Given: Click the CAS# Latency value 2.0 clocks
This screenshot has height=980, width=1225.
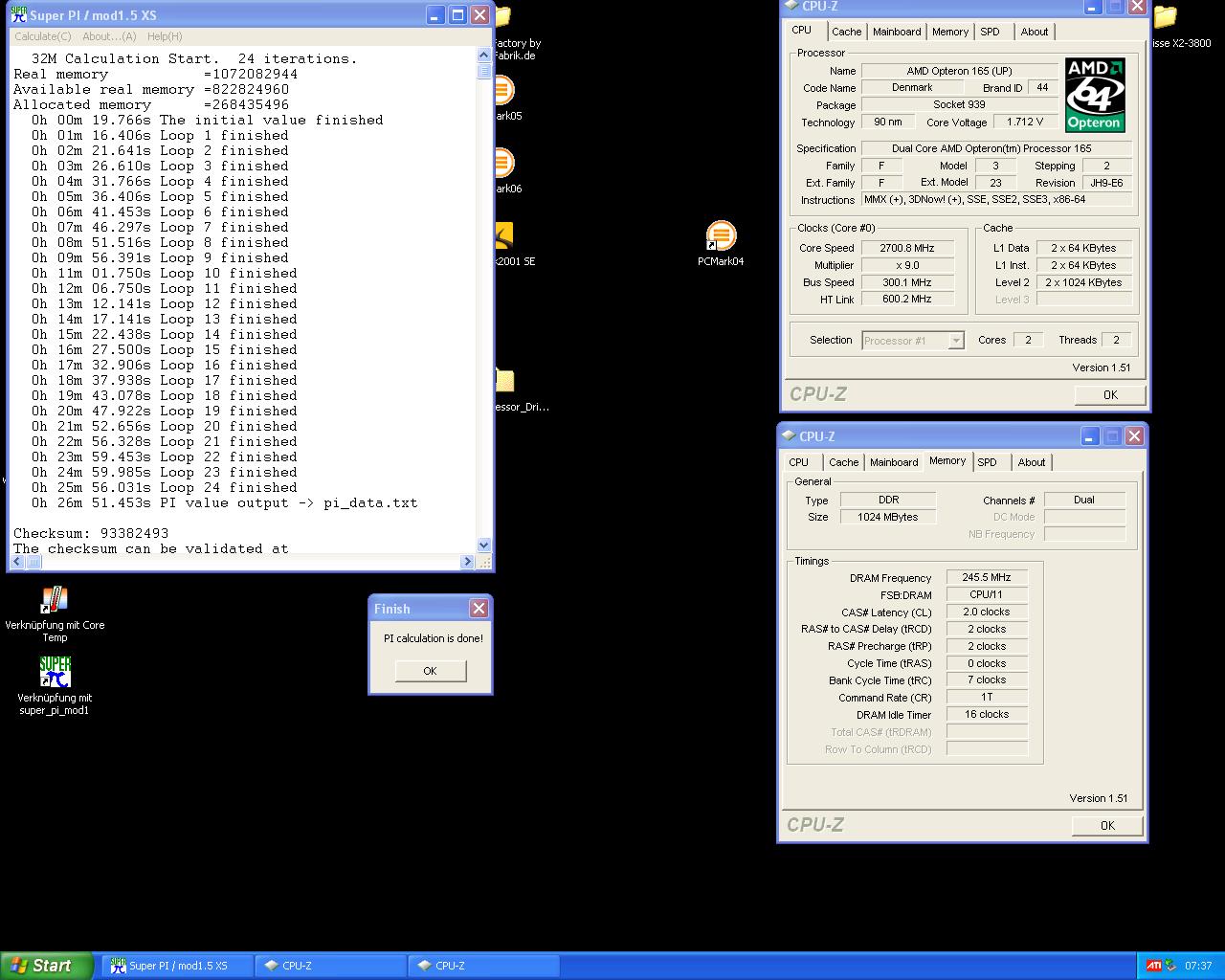Looking at the screenshot, I should [x=987, y=612].
